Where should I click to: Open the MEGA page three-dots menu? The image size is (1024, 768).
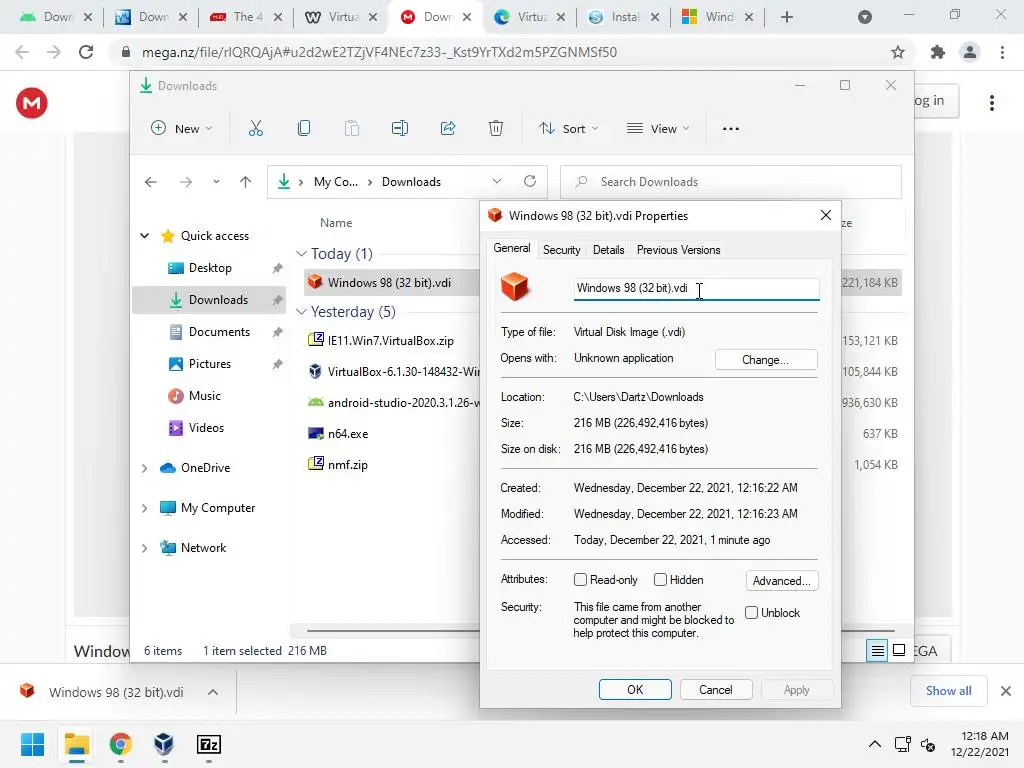pos(992,103)
